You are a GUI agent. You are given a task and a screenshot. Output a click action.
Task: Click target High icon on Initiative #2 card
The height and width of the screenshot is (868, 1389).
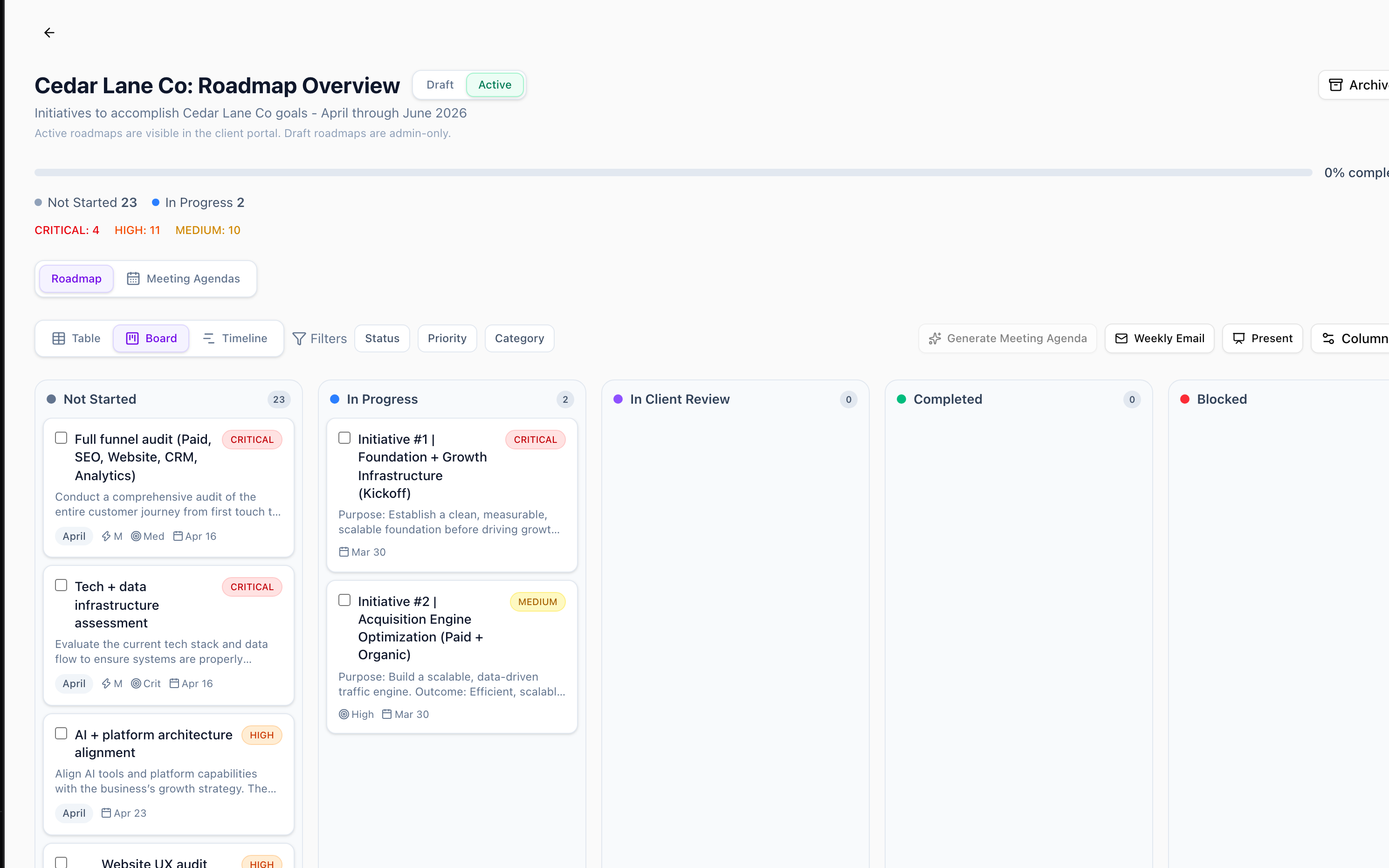pyautogui.click(x=344, y=714)
